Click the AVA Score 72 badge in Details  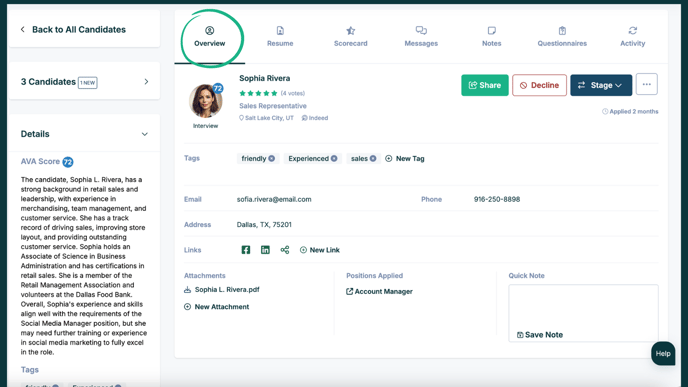68,162
